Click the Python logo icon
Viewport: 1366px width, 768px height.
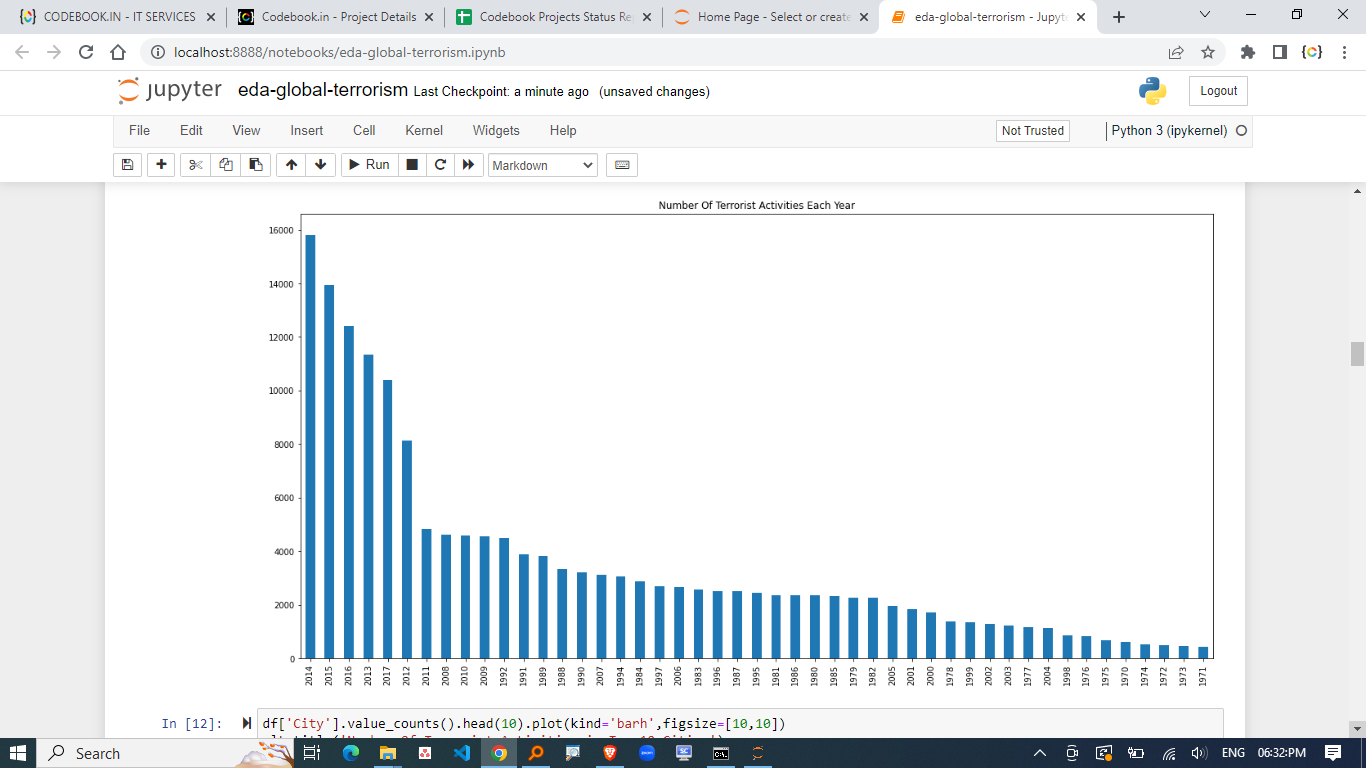[1152, 91]
